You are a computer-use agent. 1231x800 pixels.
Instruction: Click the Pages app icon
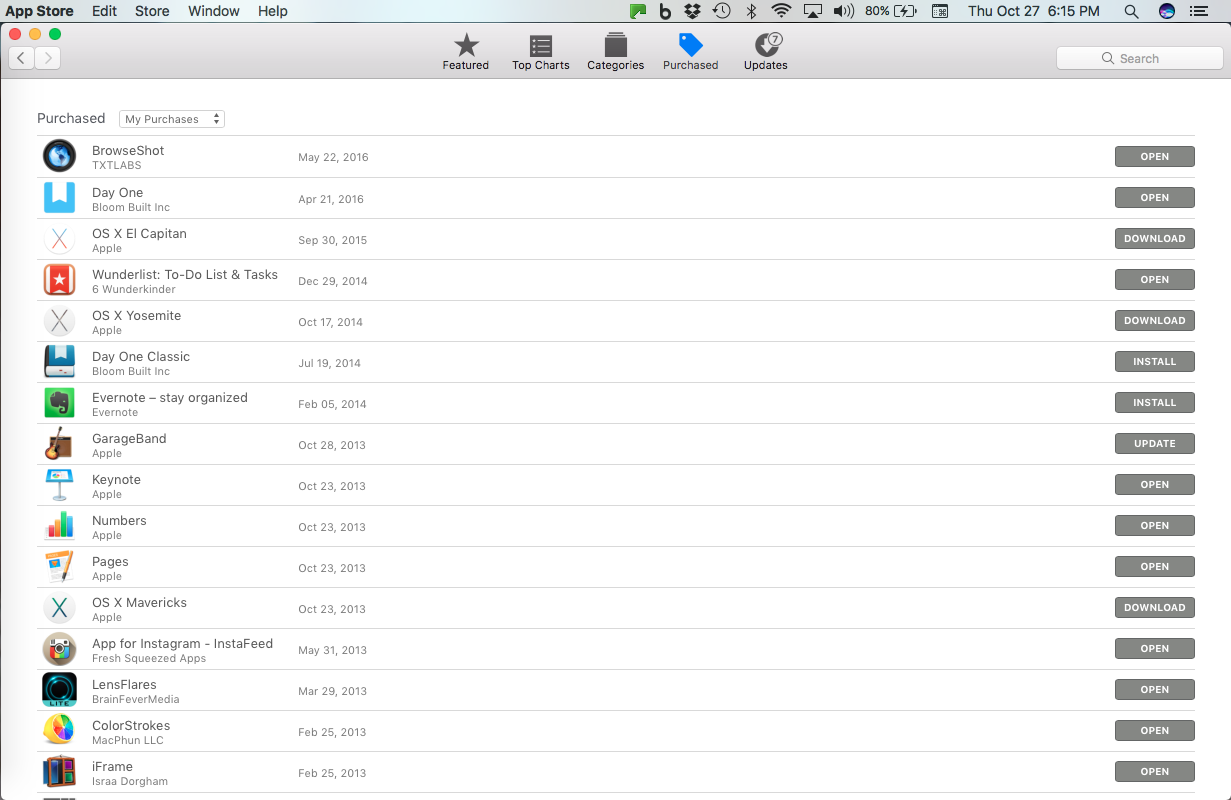(60, 566)
